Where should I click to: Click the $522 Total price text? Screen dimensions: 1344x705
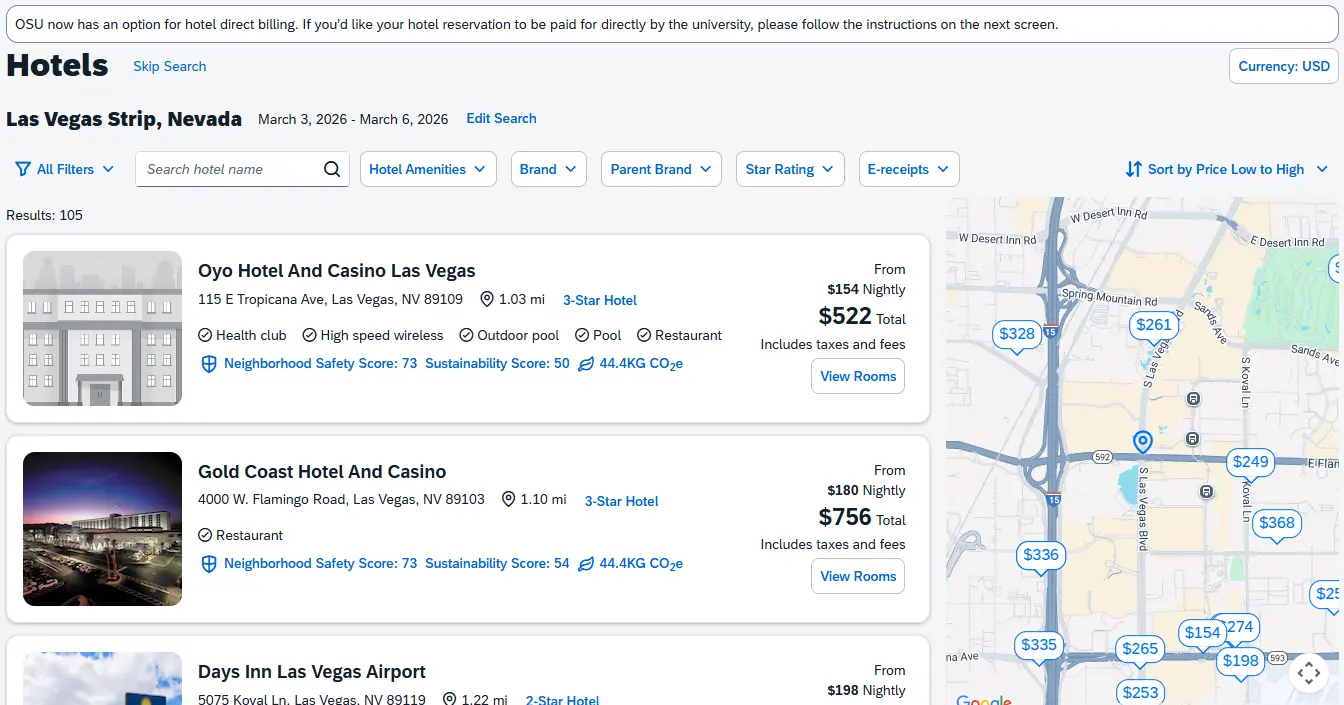pyautogui.click(x=862, y=317)
